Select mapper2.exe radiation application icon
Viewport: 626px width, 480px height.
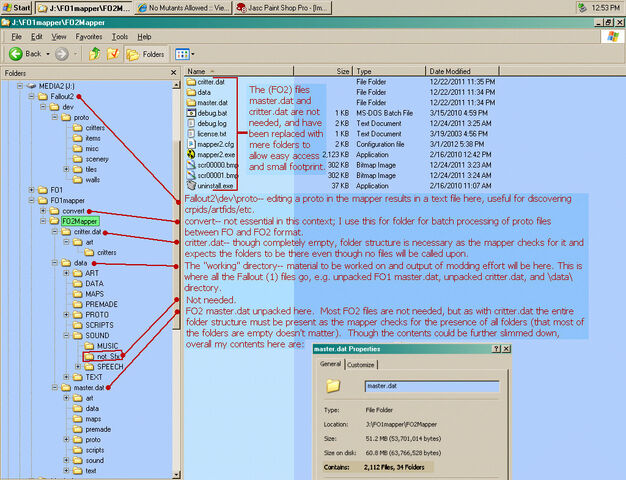191,155
